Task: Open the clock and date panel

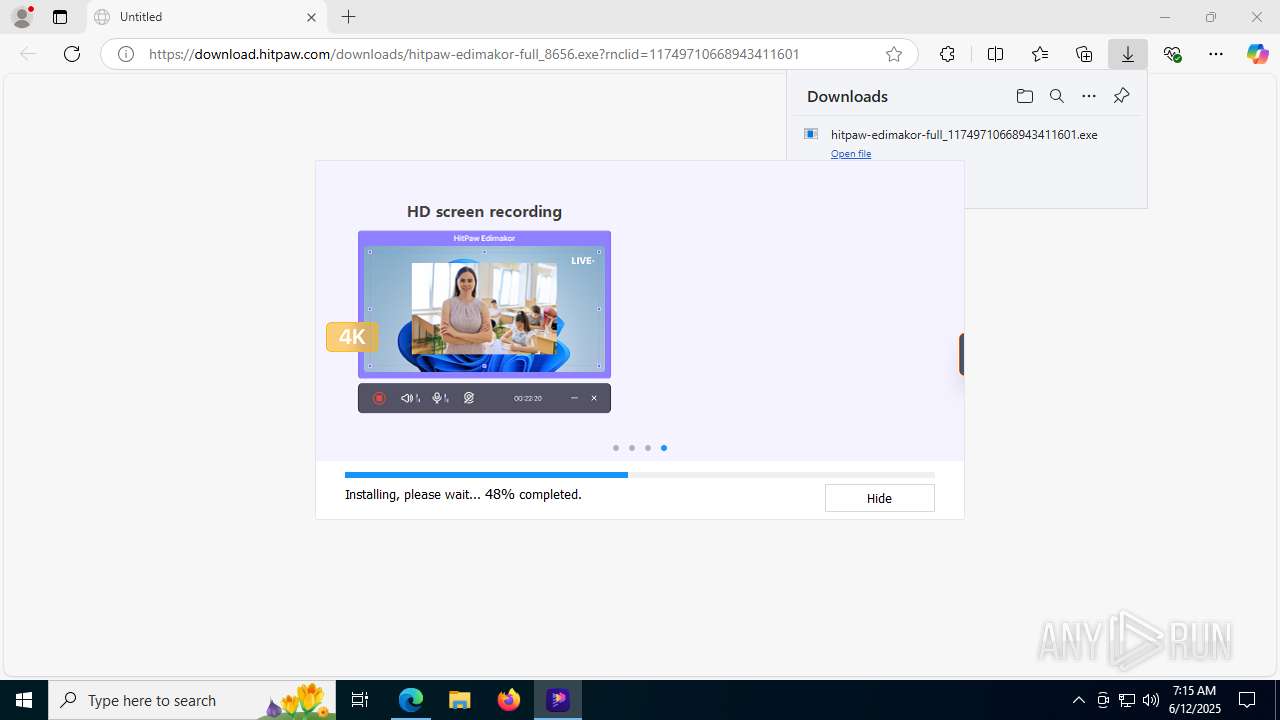Action: (1194, 700)
